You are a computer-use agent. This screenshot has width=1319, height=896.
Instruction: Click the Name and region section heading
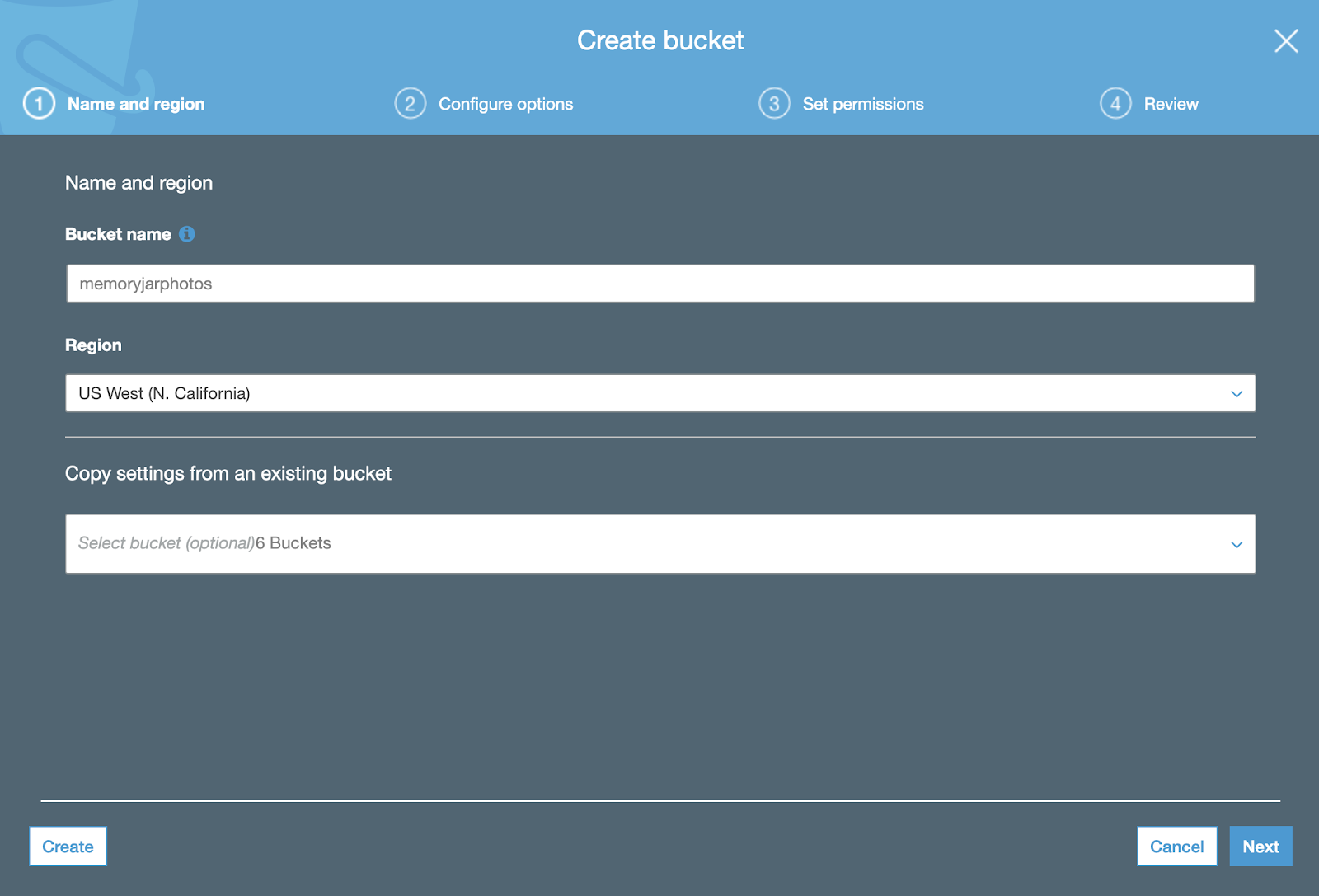[138, 183]
